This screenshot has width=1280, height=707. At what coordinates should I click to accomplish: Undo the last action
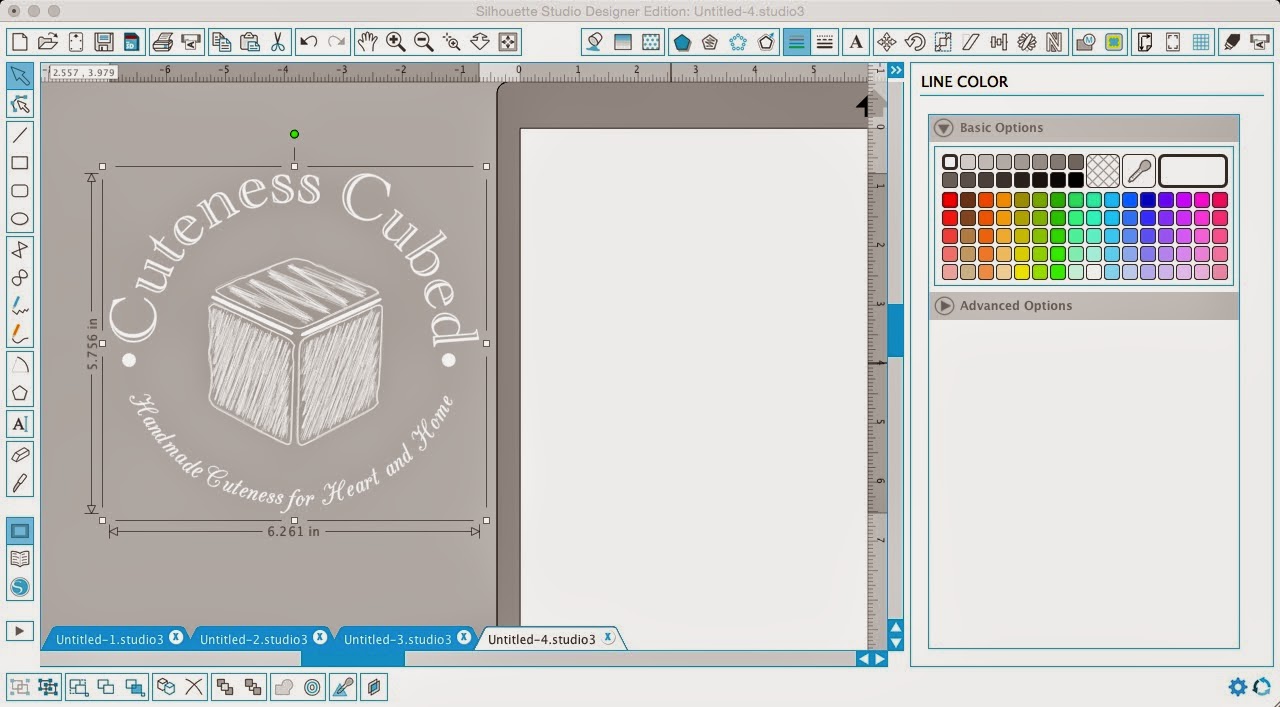coord(309,42)
